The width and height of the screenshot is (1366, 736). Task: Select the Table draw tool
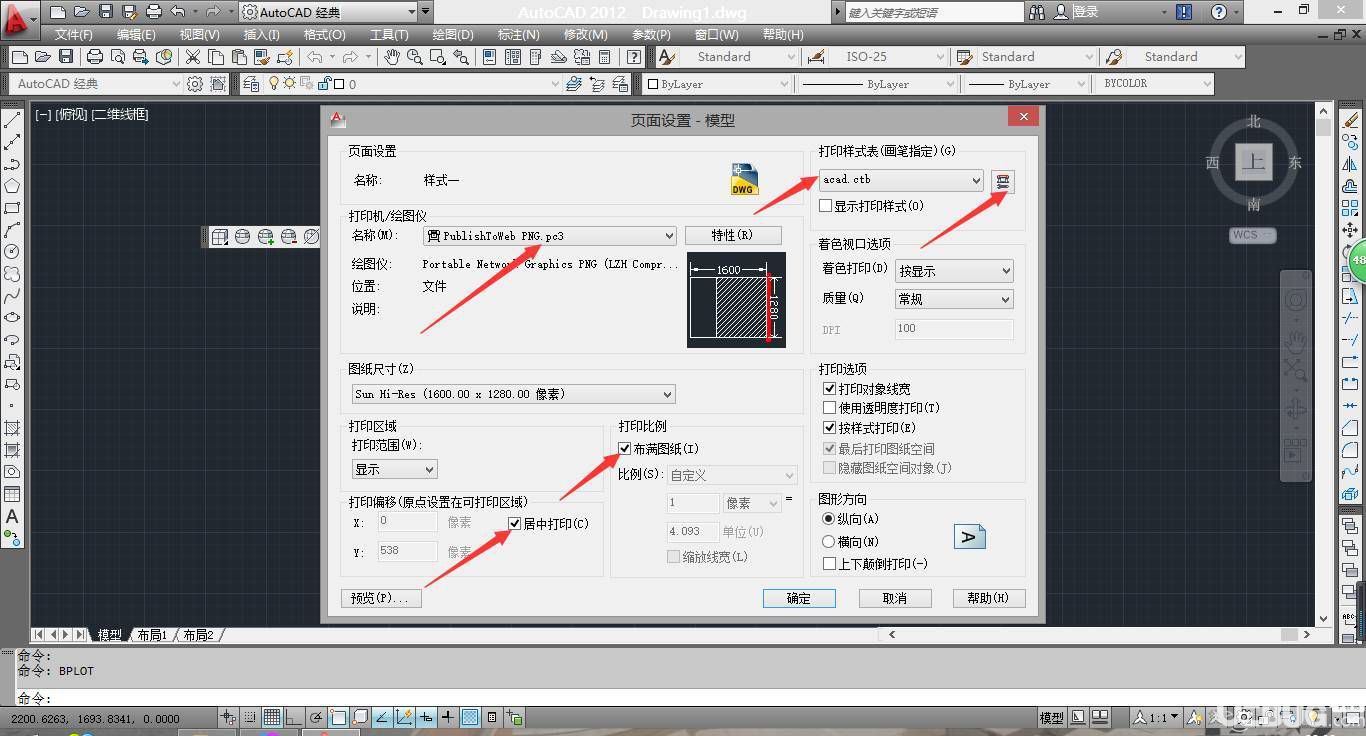(x=12, y=494)
